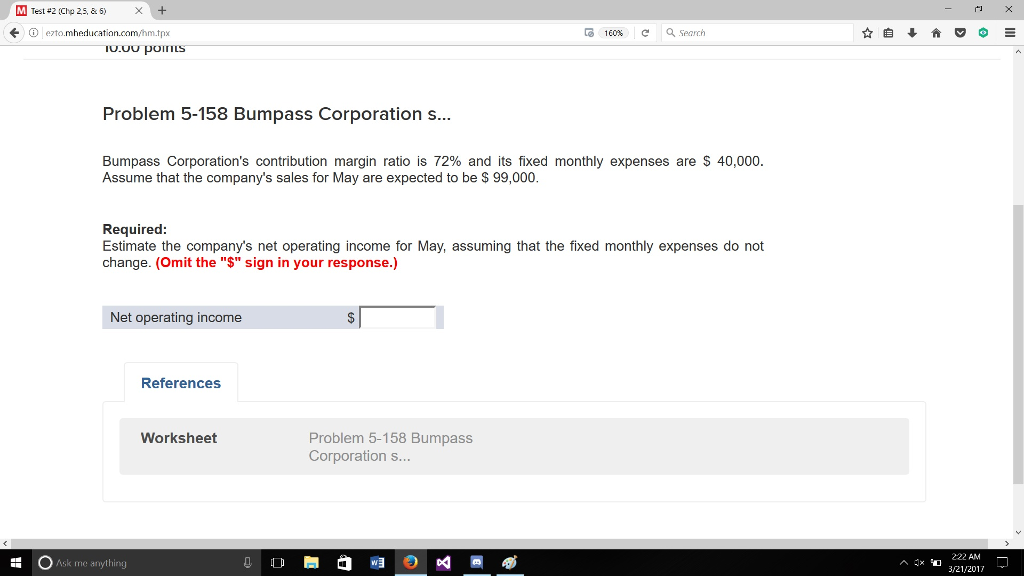
Task: Go to the browser home page
Action: (935, 32)
